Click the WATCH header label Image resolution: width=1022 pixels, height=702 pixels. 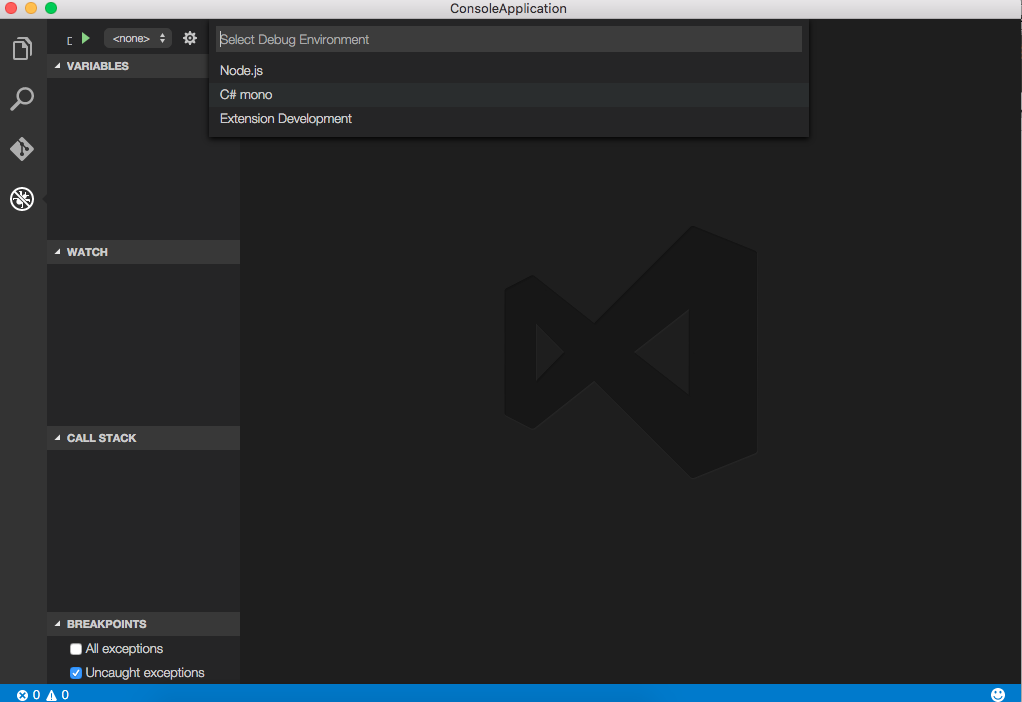click(x=87, y=252)
